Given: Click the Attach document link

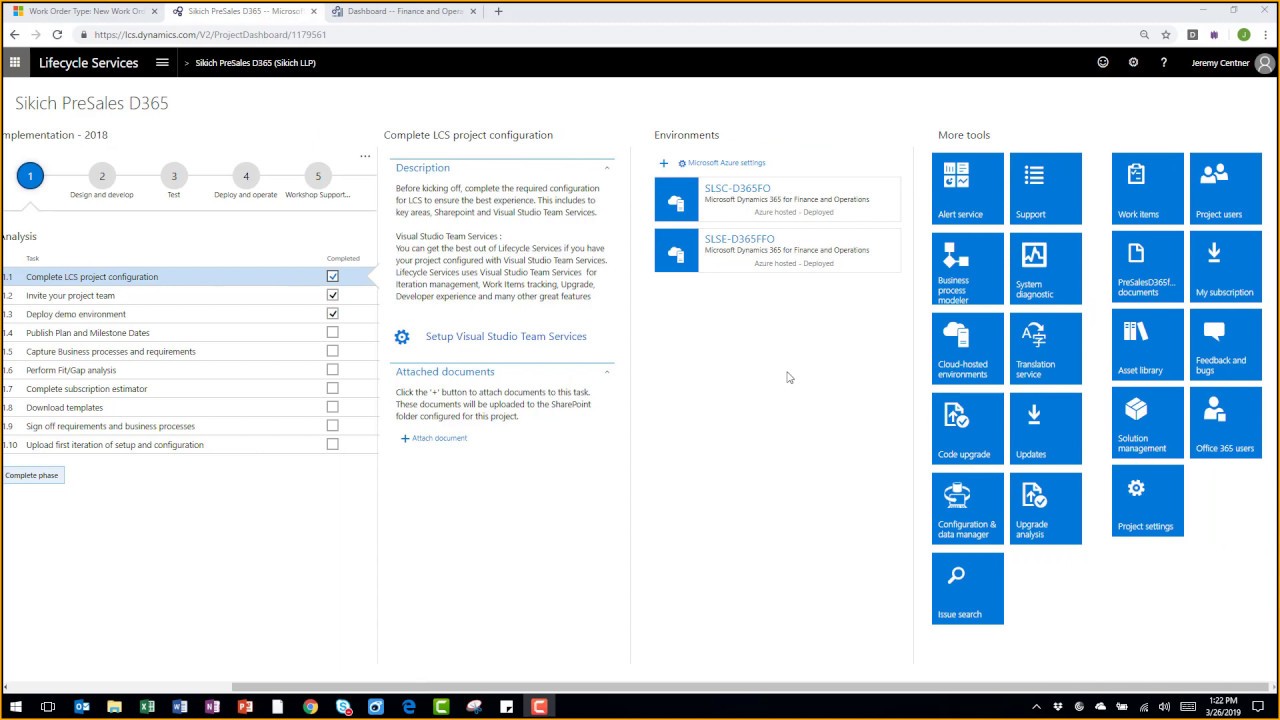Looking at the screenshot, I should pos(434,438).
